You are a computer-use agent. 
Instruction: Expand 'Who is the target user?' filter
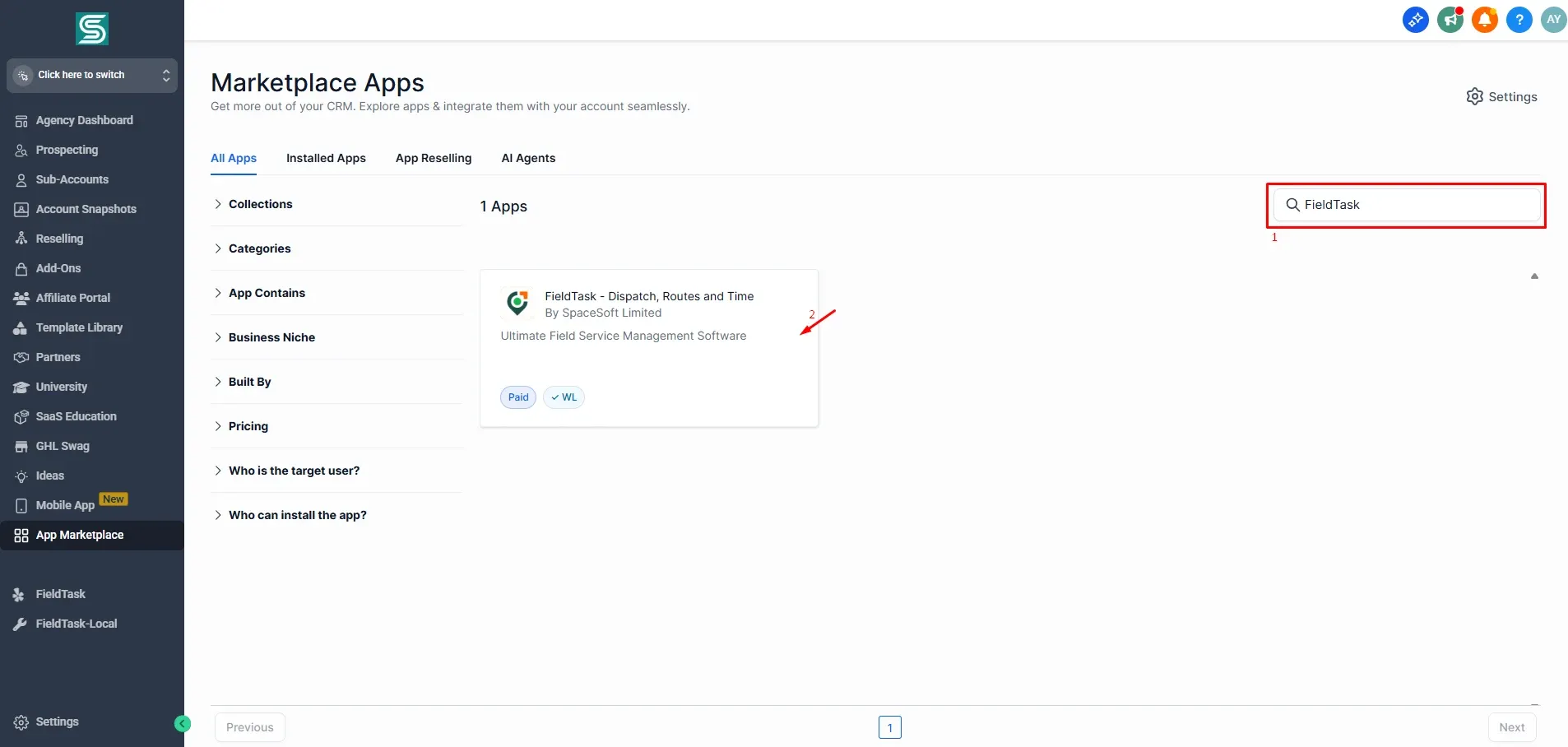tap(337, 471)
